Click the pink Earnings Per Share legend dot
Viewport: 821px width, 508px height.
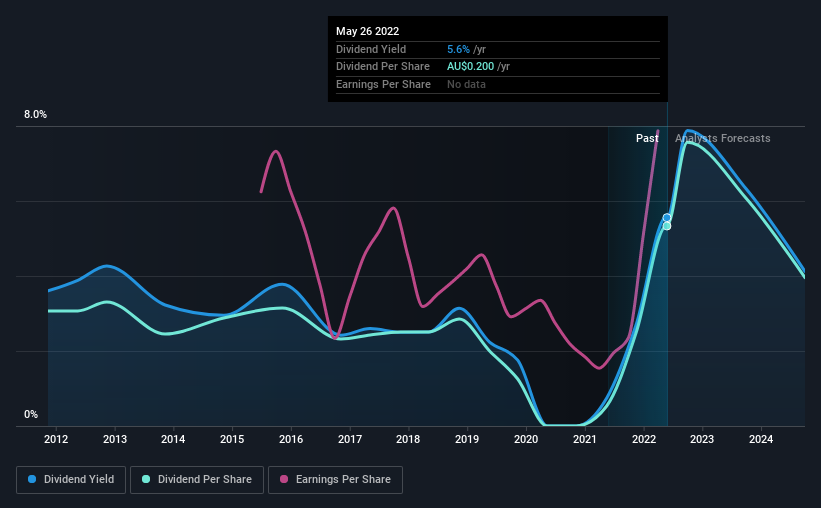(284, 479)
